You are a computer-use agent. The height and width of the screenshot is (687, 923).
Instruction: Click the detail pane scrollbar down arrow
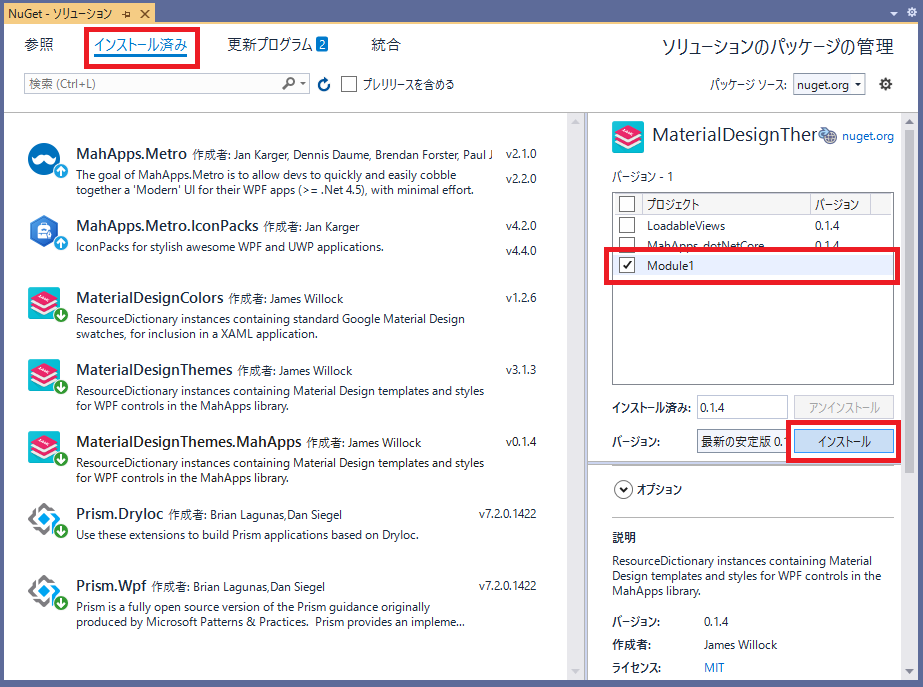point(909,672)
